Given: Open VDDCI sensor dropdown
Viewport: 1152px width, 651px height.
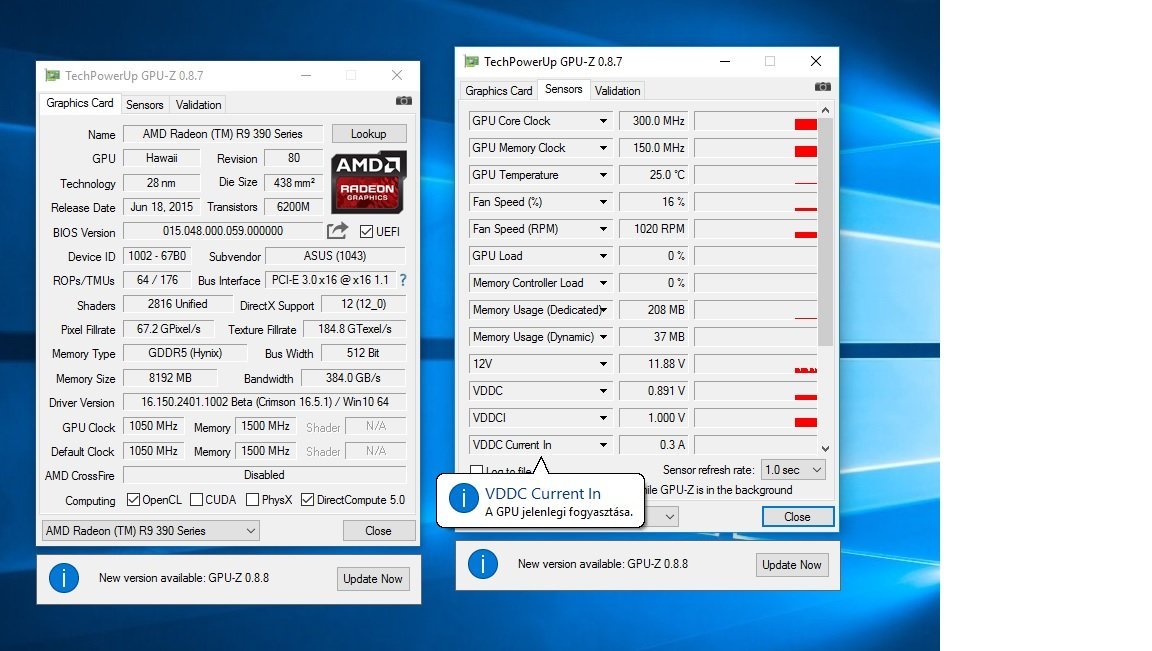Looking at the screenshot, I should 603,417.
